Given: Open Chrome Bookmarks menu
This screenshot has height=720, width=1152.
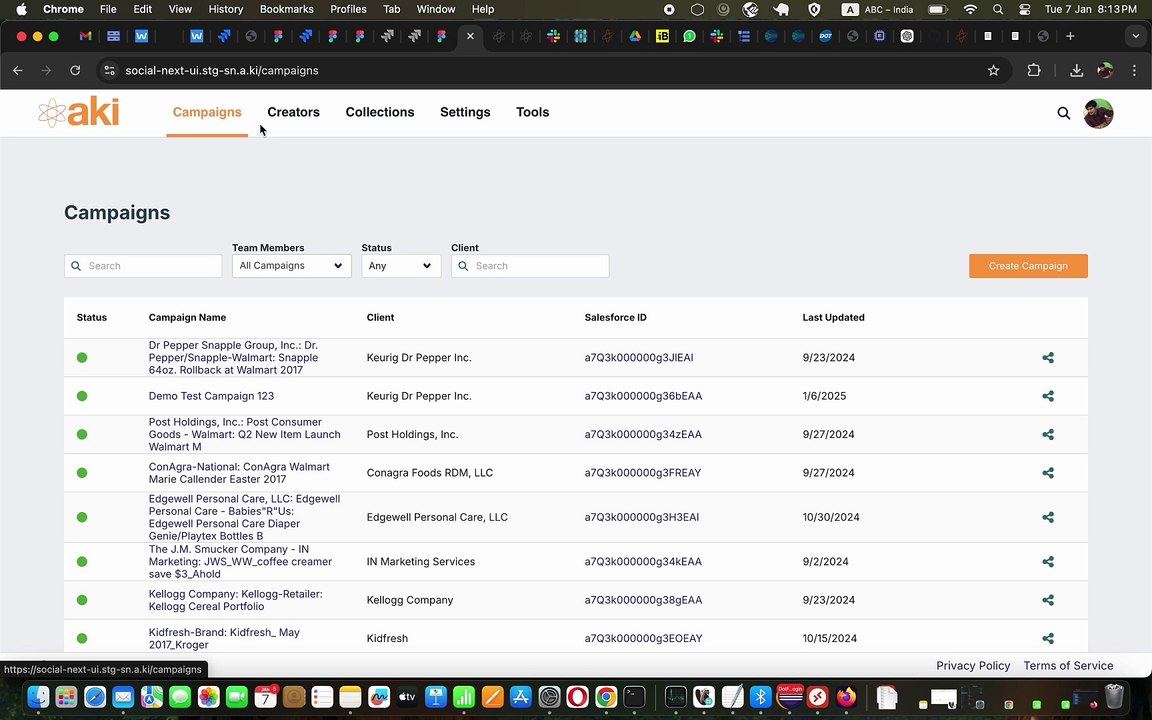Looking at the screenshot, I should tap(287, 10).
